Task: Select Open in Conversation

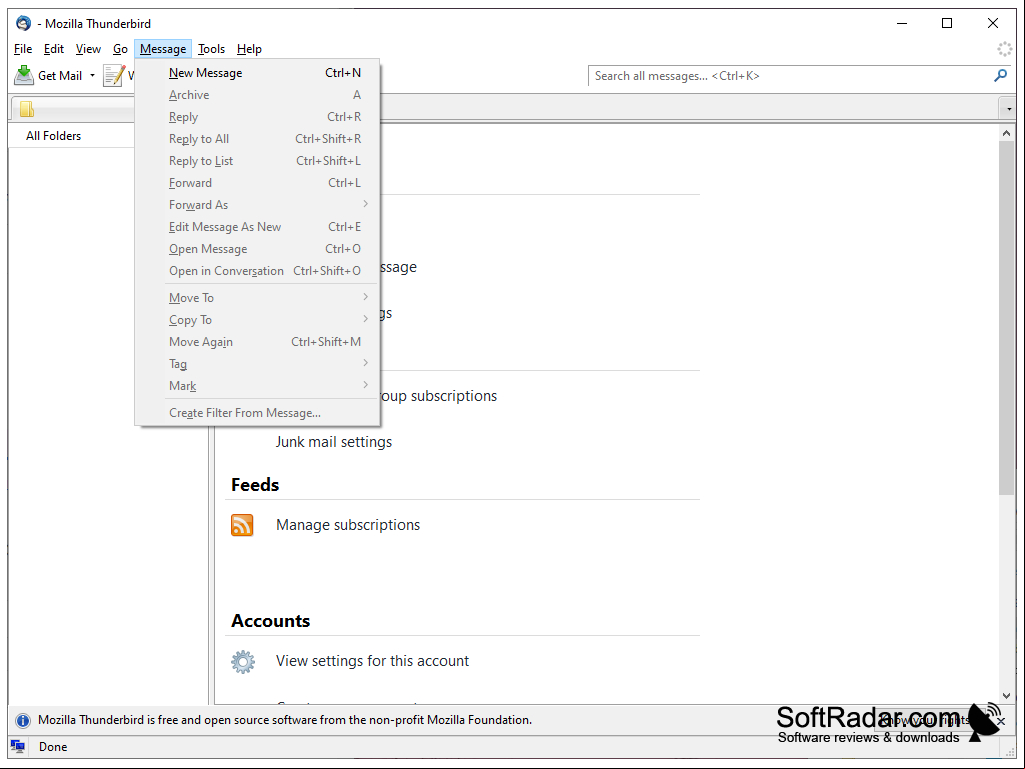Action: pos(258,271)
